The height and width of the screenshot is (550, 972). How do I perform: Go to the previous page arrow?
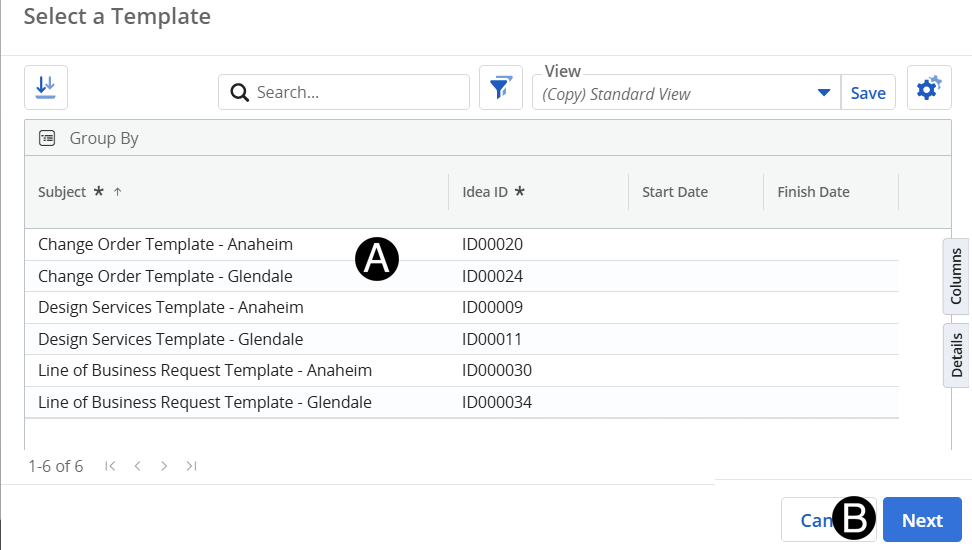click(x=138, y=466)
